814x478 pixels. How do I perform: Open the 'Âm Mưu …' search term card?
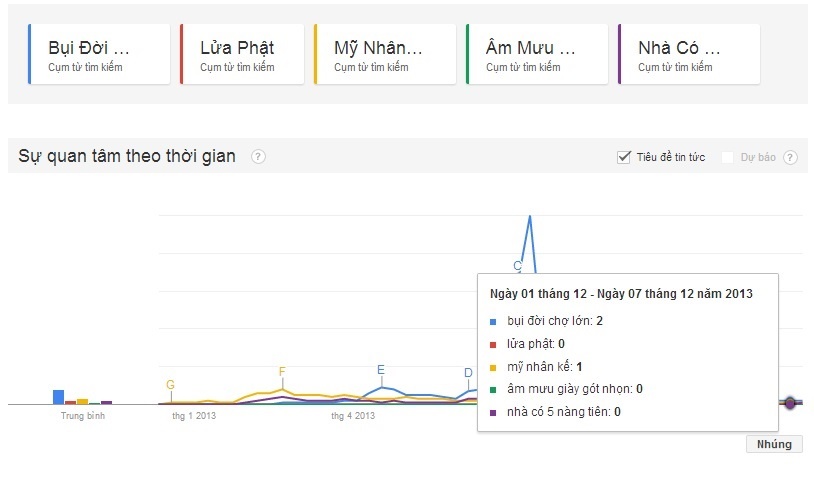click(537, 54)
